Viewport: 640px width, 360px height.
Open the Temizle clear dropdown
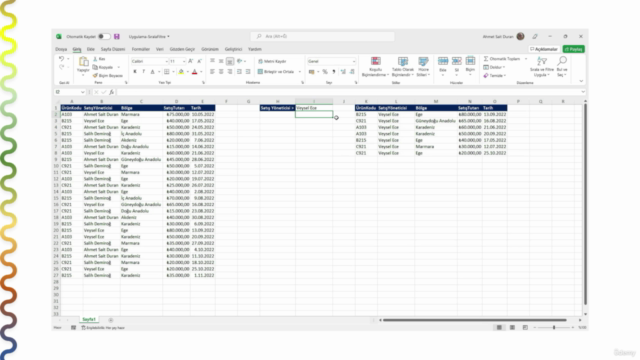495,76
